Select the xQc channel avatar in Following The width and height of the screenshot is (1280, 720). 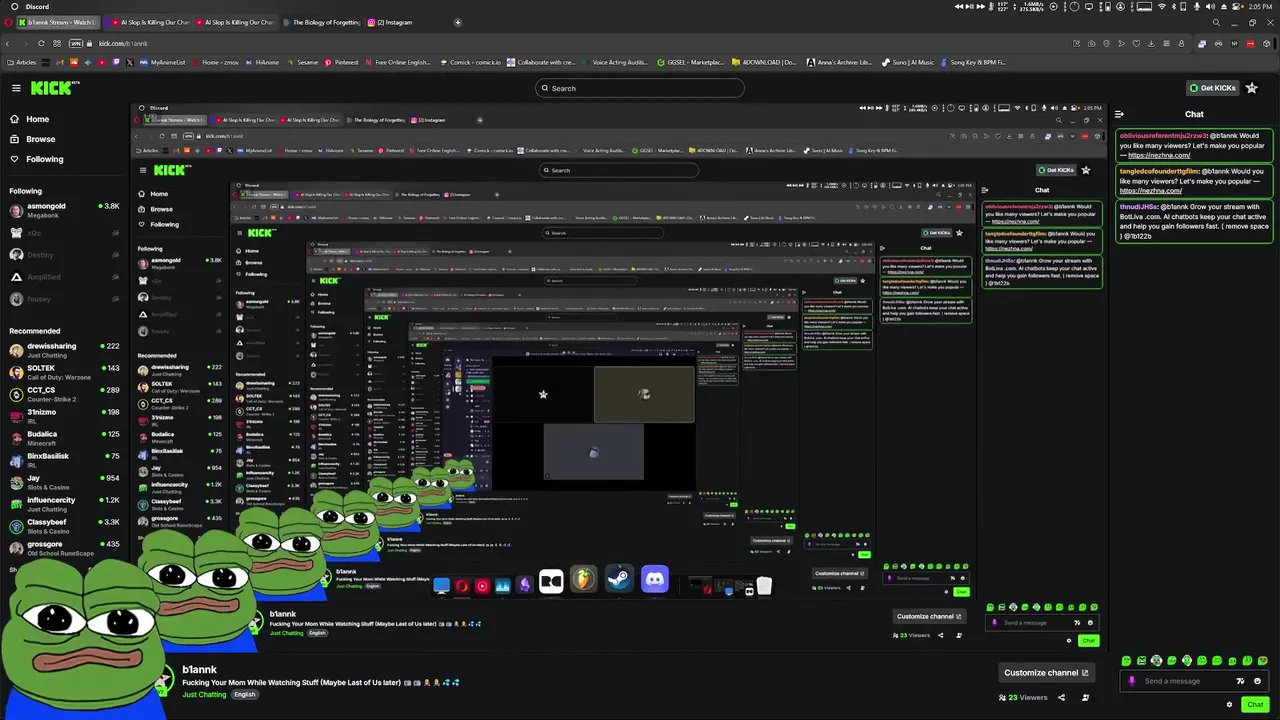[16, 232]
